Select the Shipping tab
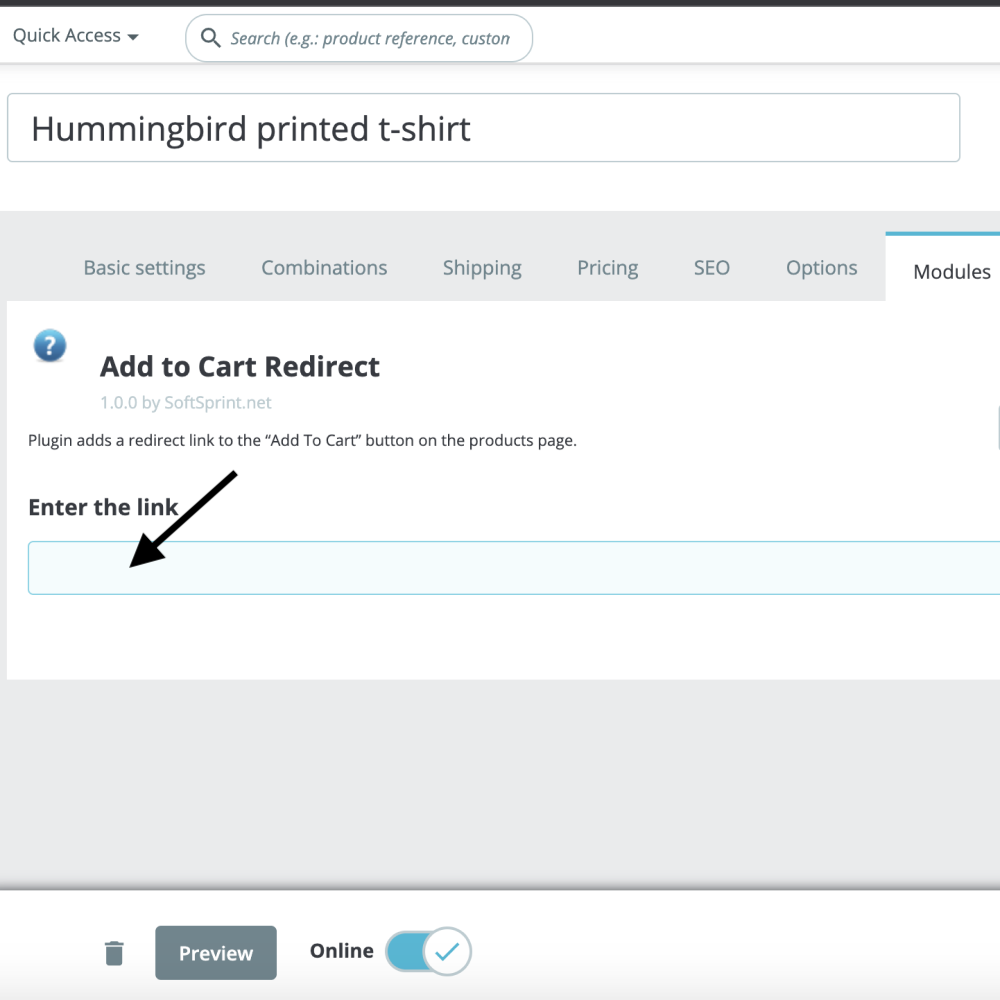Image resolution: width=1000 pixels, height=1000 pixels. pyautogui.click(x=481, y=268)
